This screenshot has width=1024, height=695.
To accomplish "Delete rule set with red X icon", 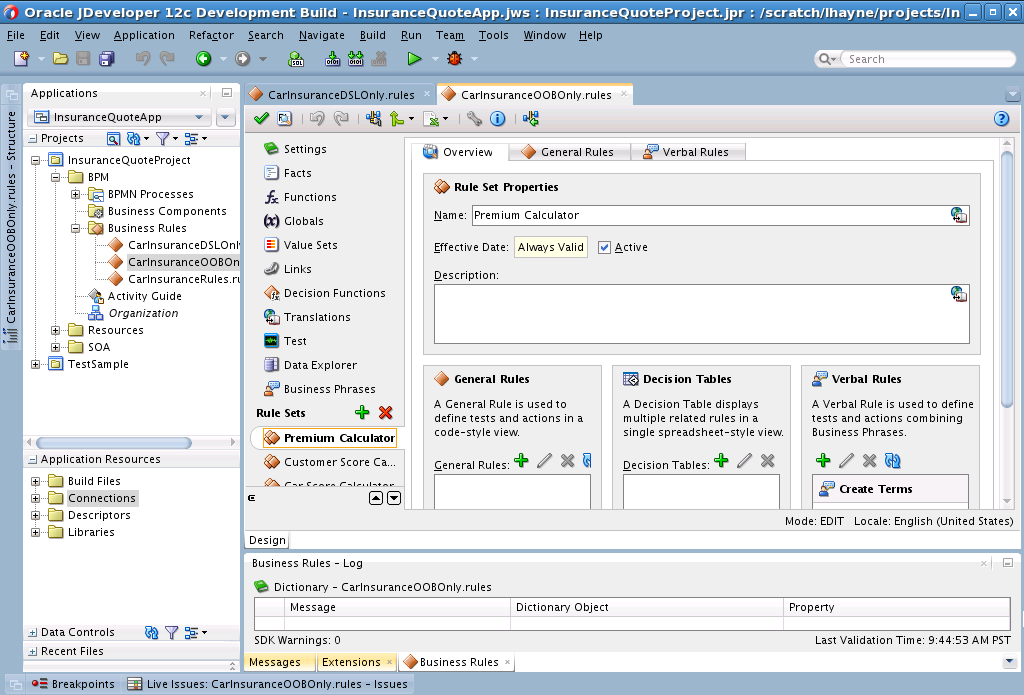I will click(385, 412).
